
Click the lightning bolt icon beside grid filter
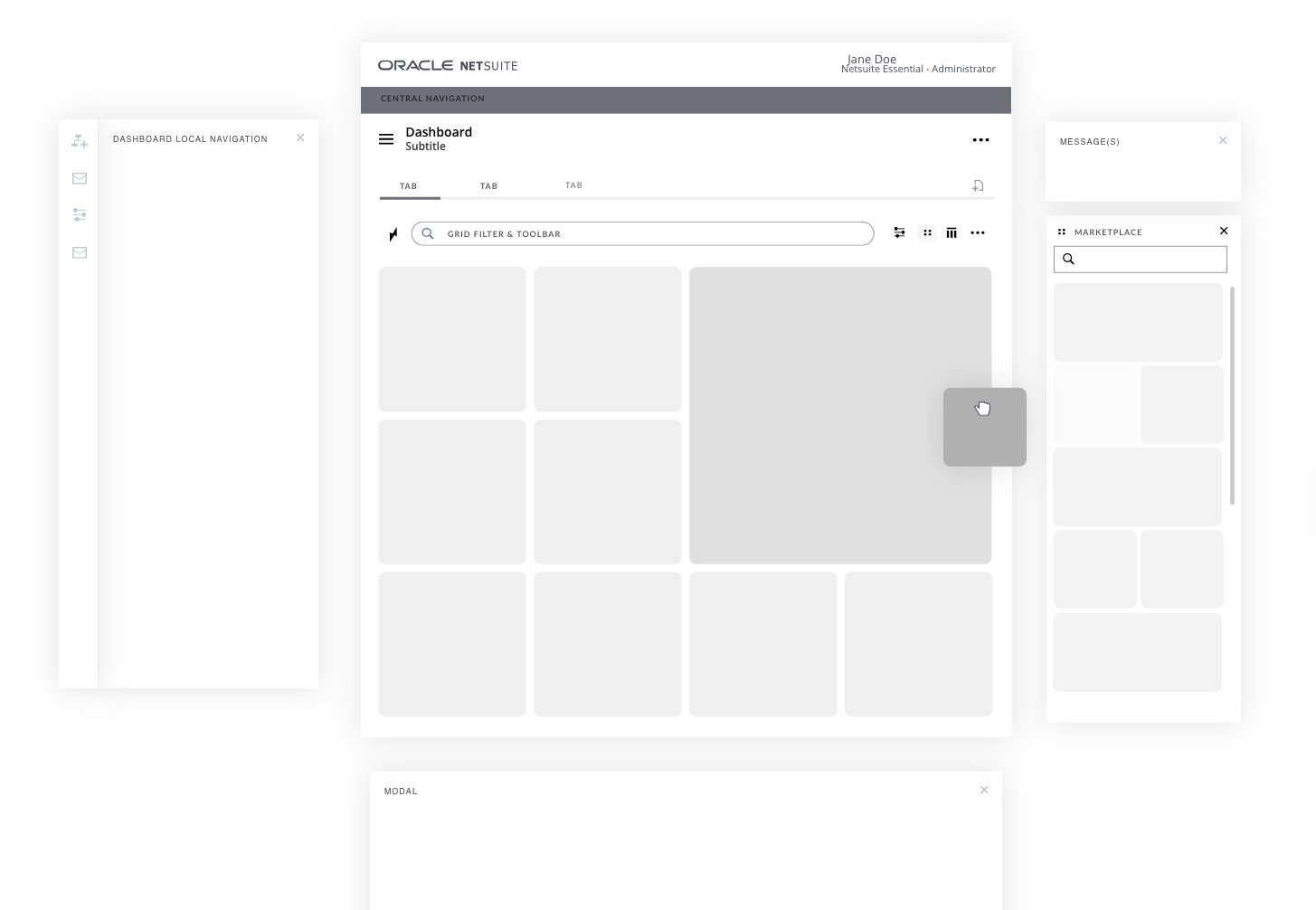click(393, 234)
